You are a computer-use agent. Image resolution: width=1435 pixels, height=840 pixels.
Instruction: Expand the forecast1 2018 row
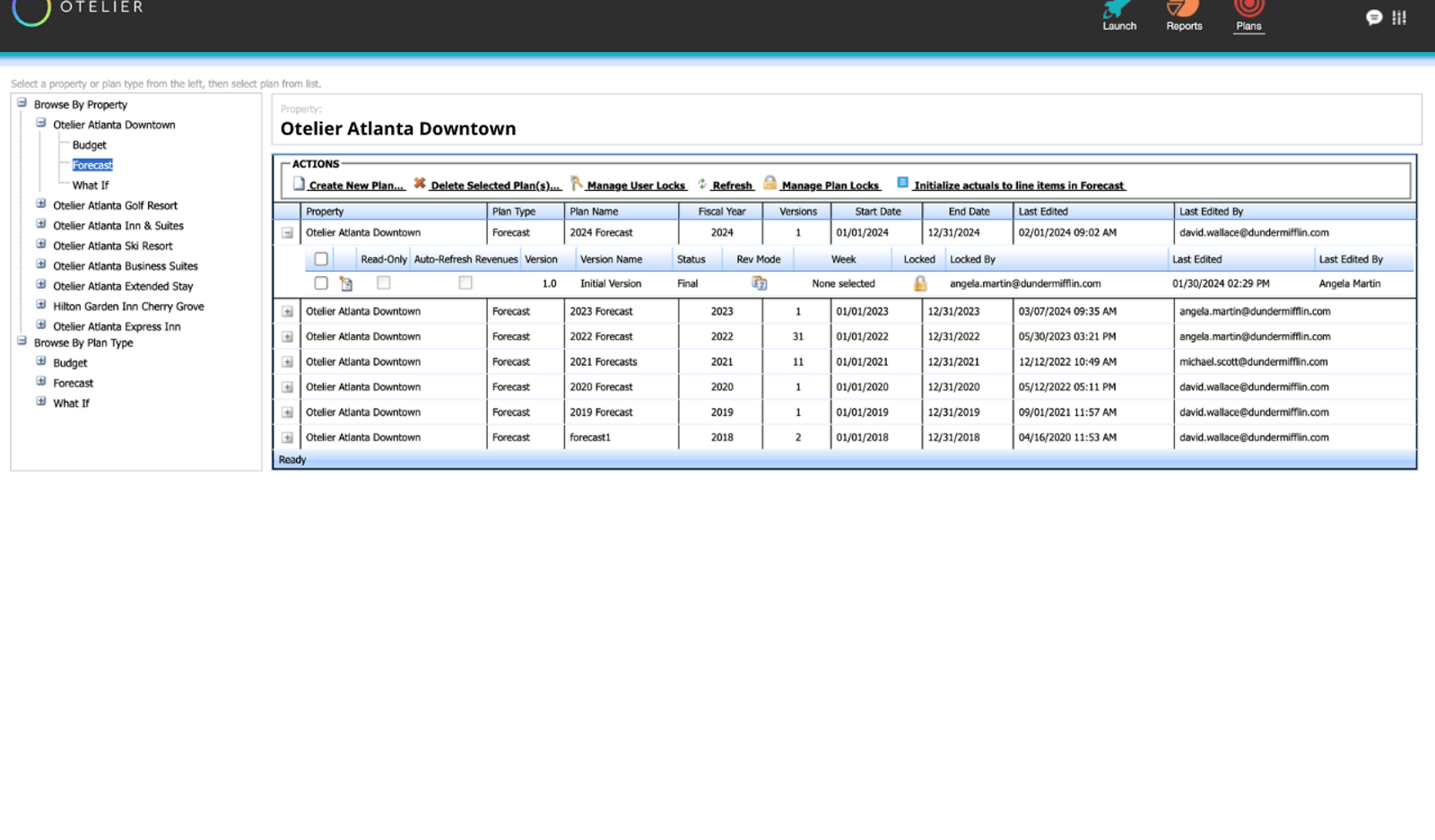click(287, 437)
